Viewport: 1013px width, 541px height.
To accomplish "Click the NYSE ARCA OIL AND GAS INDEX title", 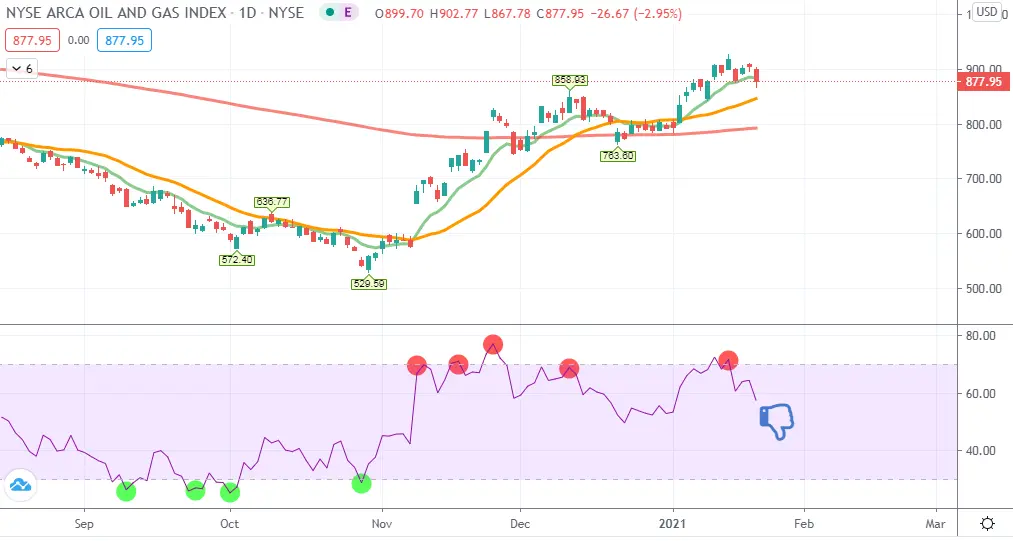I will pyautogui.click(x=116, y=13).
